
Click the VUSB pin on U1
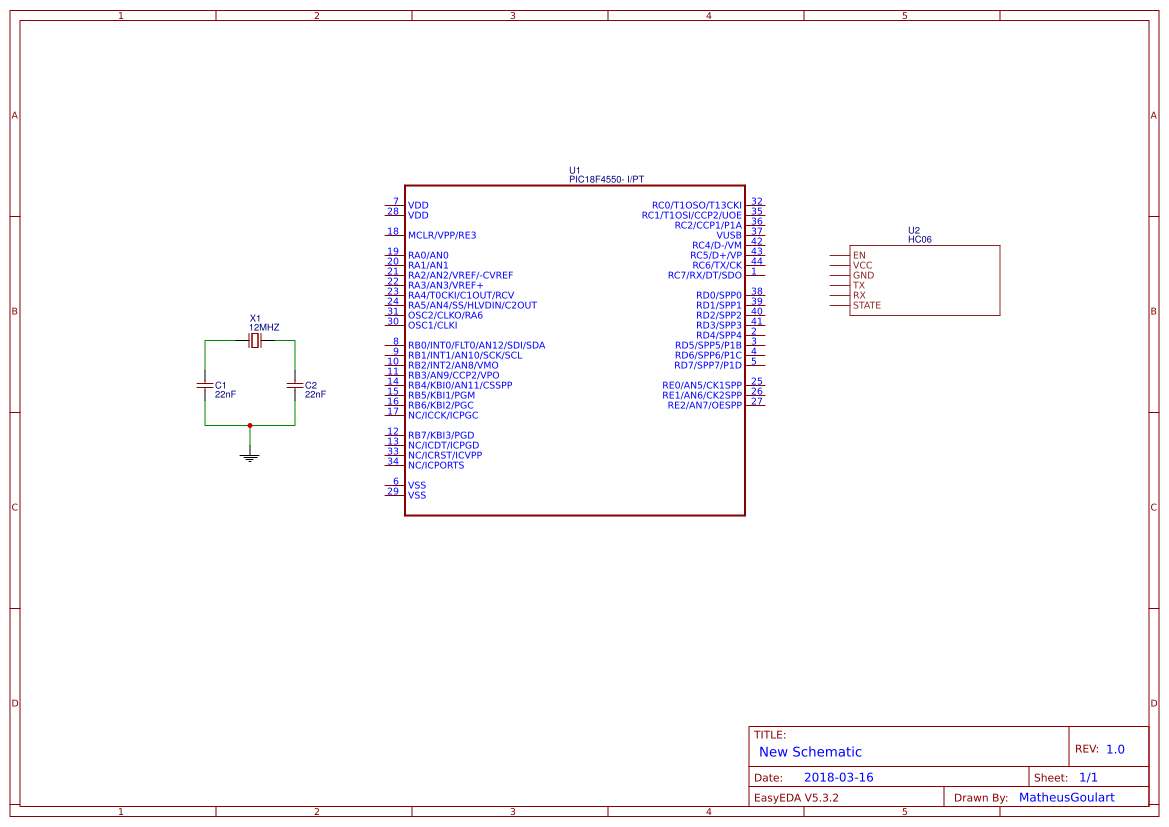click(x=728, y=232)
